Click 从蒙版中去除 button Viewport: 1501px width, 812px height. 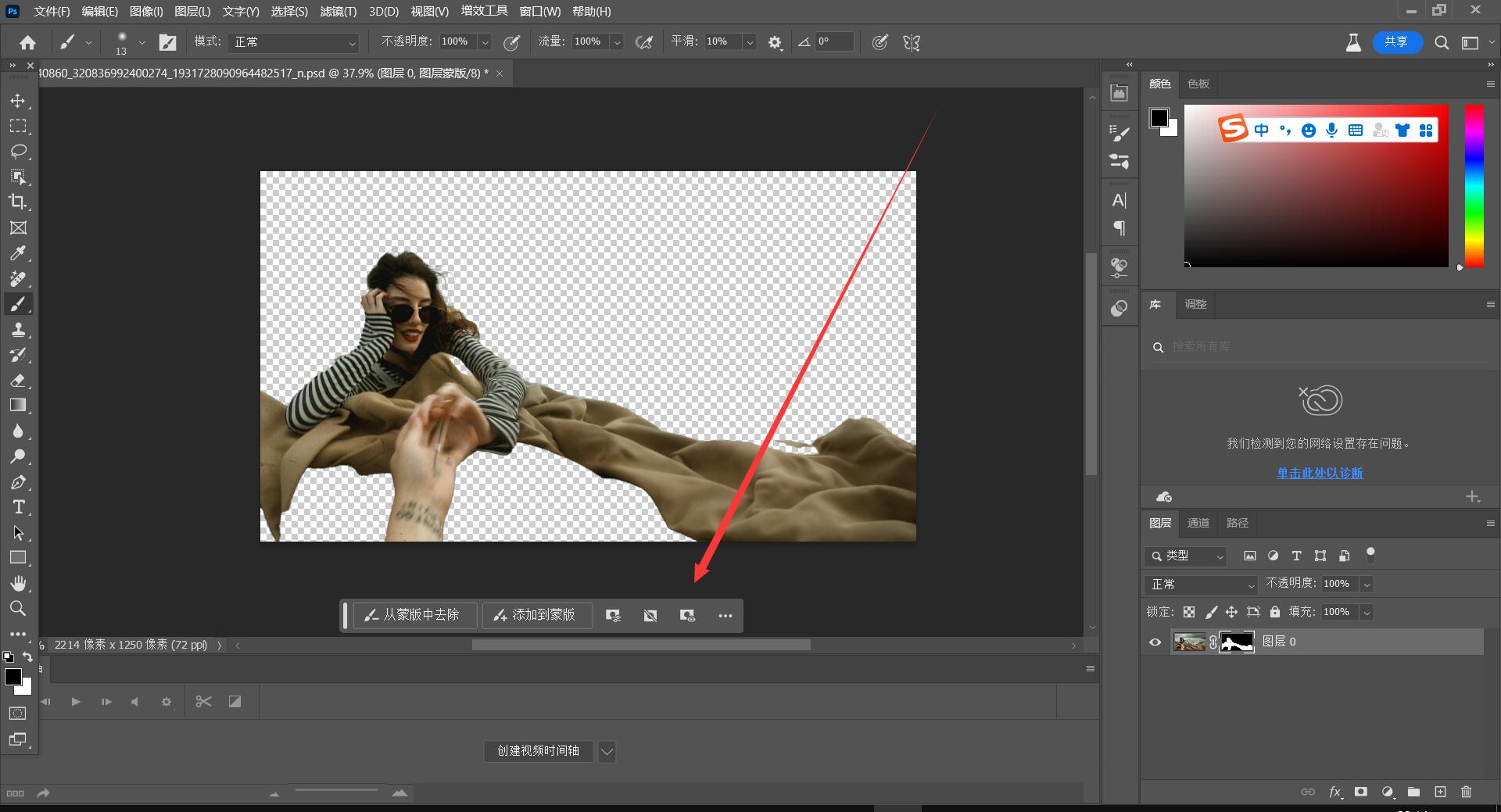tap(414, 615)
